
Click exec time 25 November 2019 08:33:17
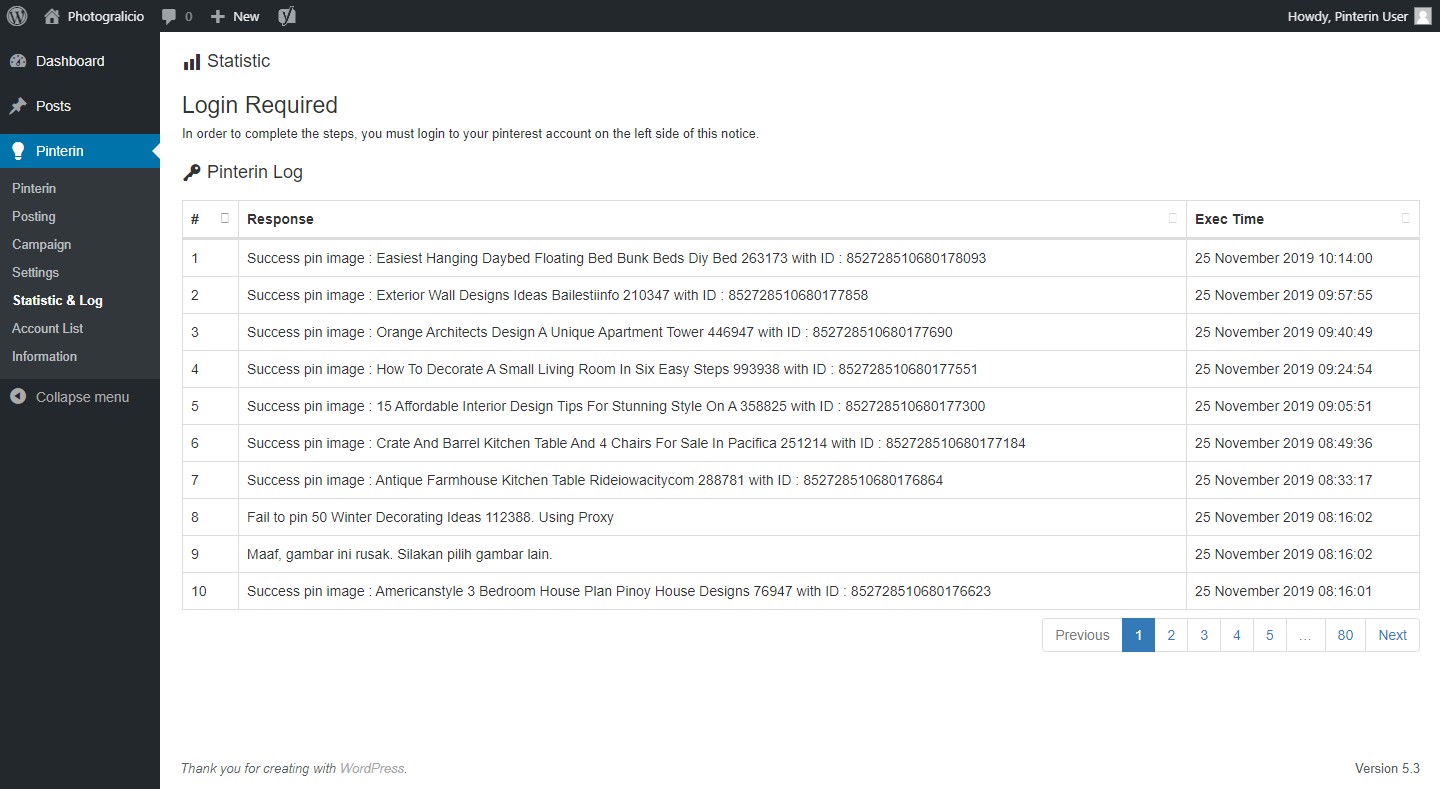coord(1284,480)
